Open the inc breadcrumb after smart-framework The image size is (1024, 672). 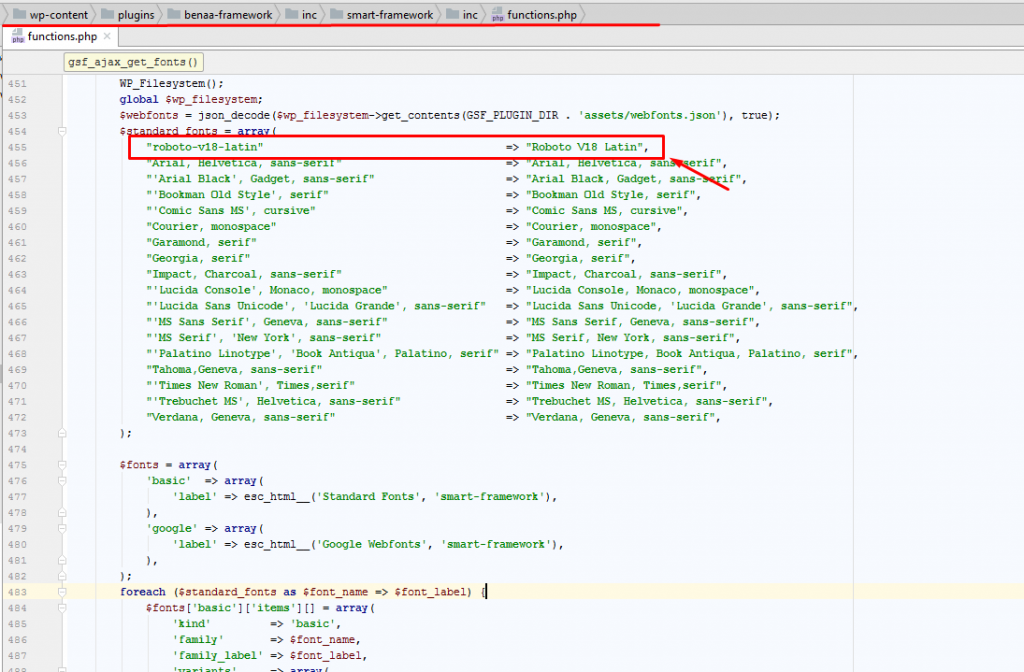click(x=462, y=14)
